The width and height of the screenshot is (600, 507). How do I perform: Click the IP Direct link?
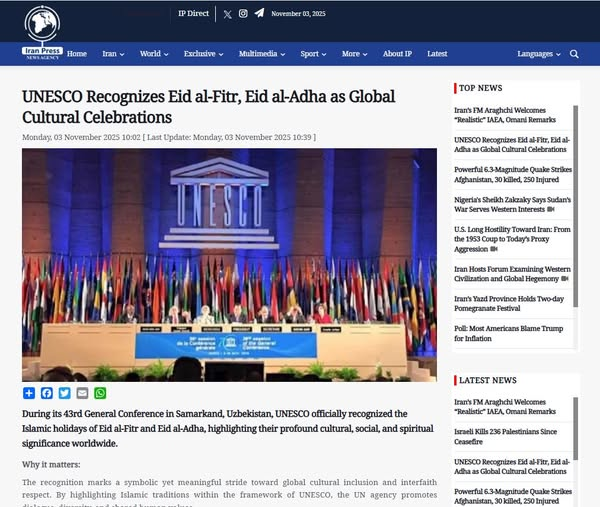194,14
